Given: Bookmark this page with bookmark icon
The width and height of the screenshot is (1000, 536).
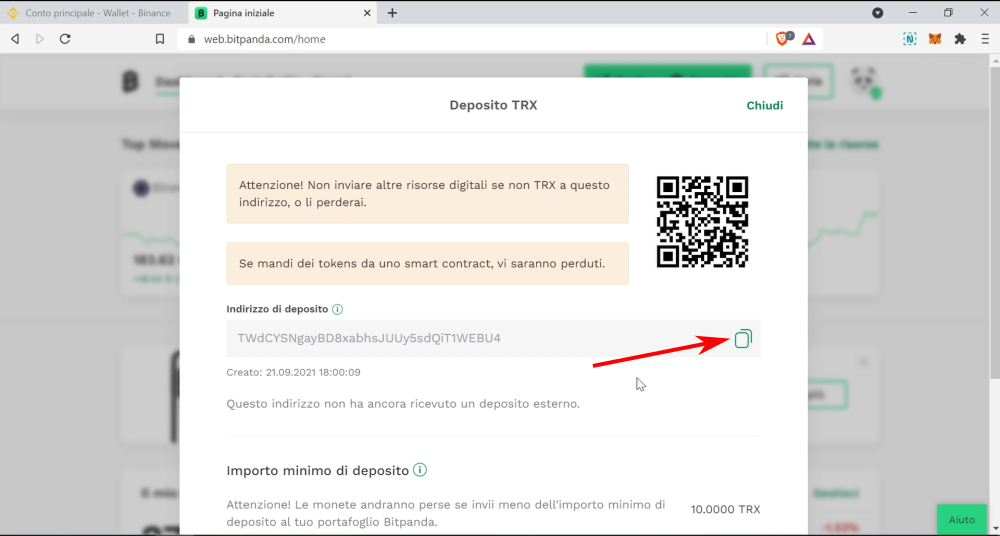Looking at the screenshot, I should point(160,39).
